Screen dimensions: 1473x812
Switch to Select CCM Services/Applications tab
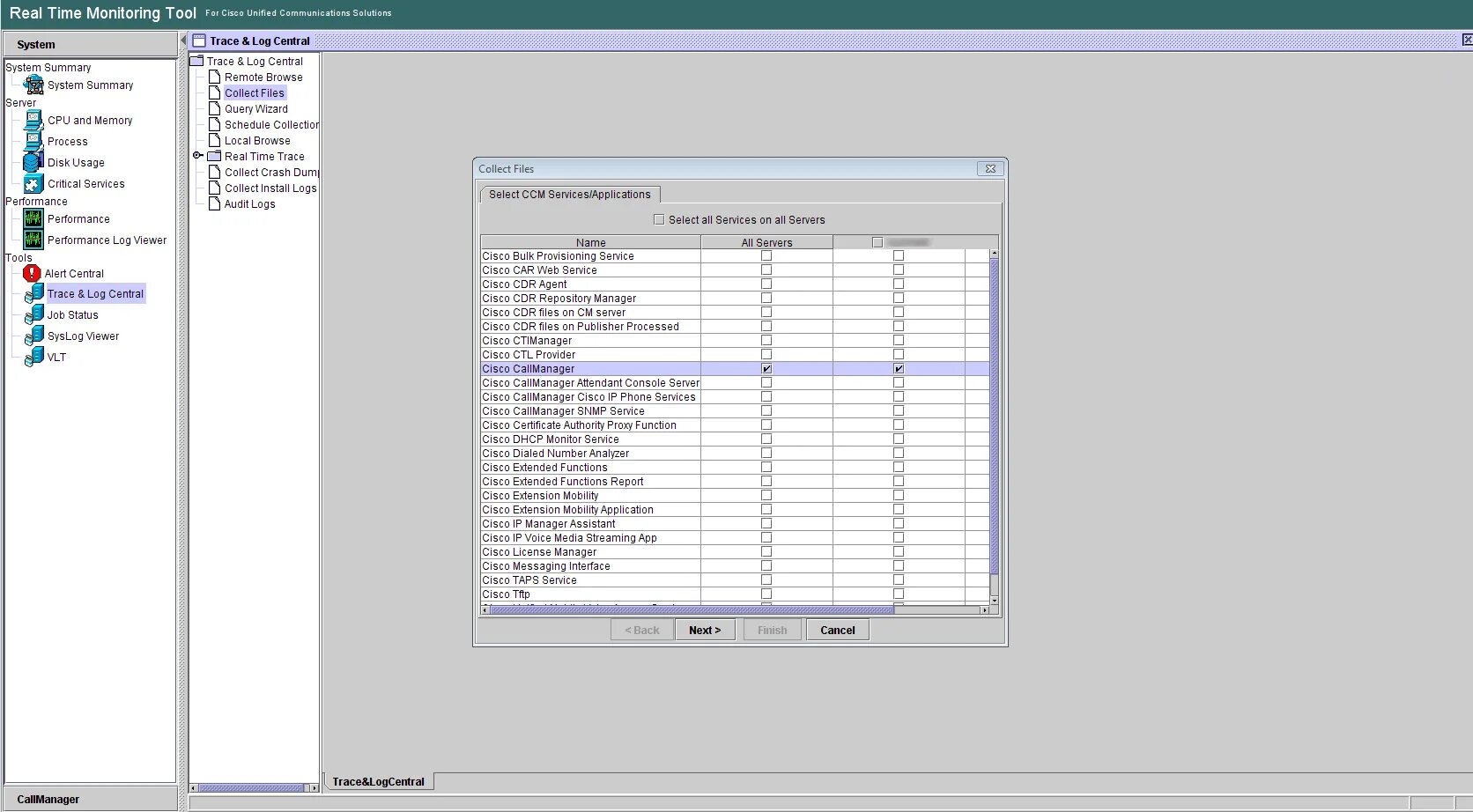570,195
